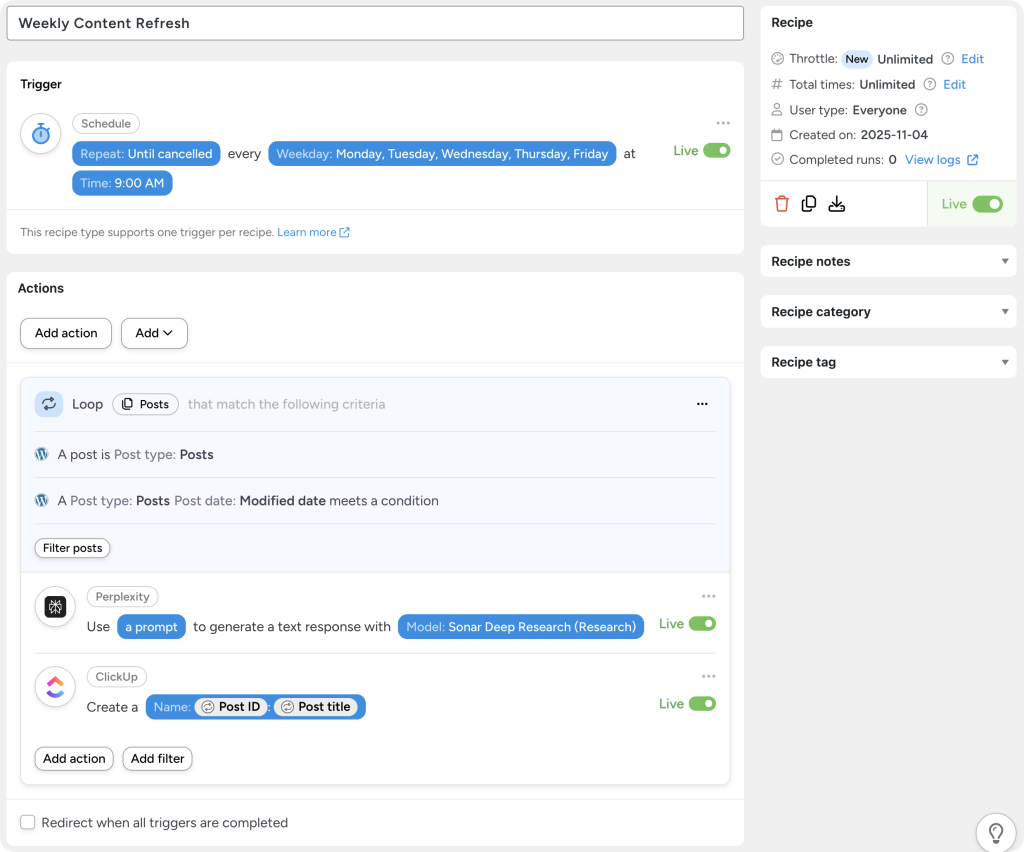Delete the recipe via the red trash icon
1024x852 pixels.
click(x=781, y=203)
